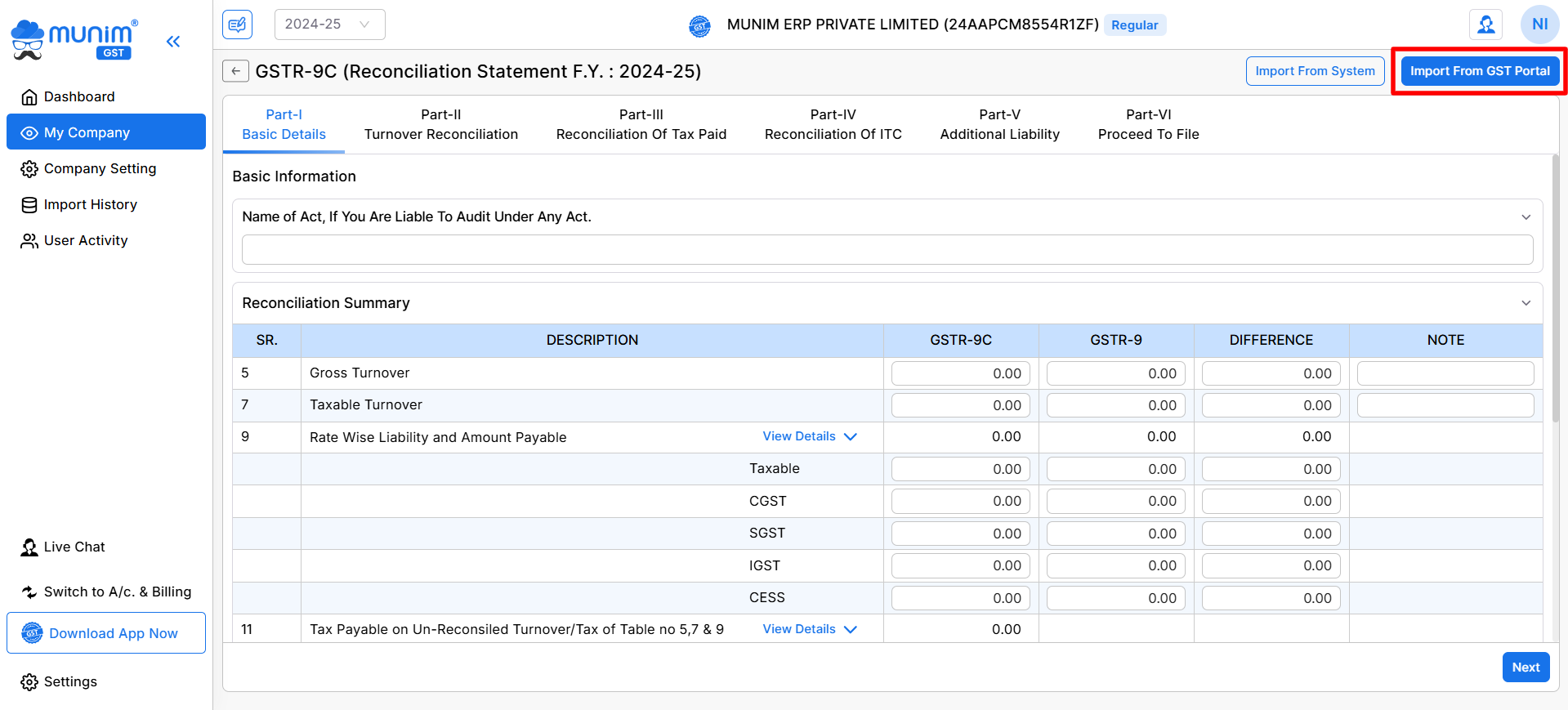Click Taxable Turnover GSTR-9C amount field
The height and width of the screenshot is (710, 1568).
[961, 405]
